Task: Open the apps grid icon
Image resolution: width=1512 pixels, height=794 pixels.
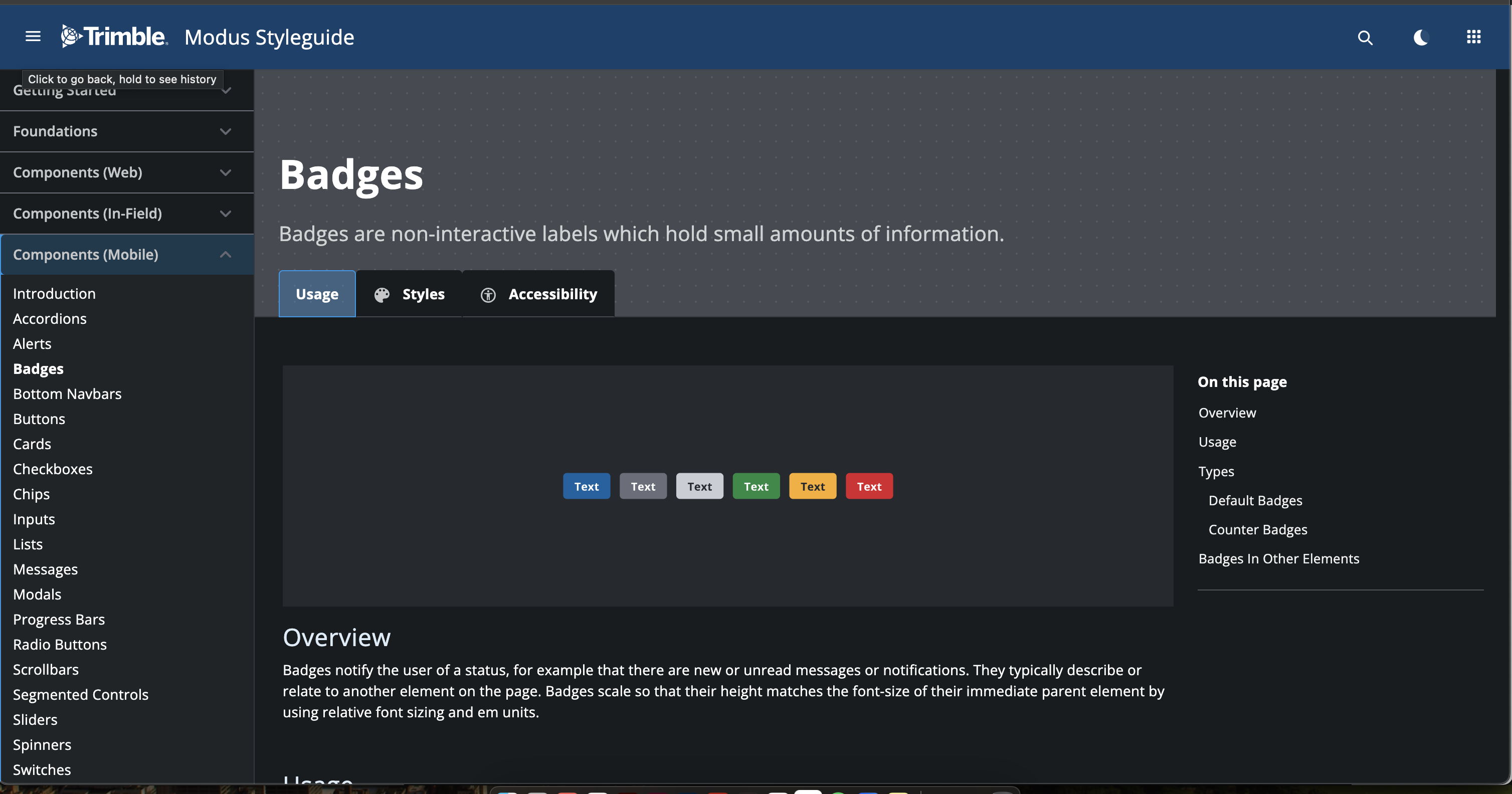Action: tap(1473, 37)
